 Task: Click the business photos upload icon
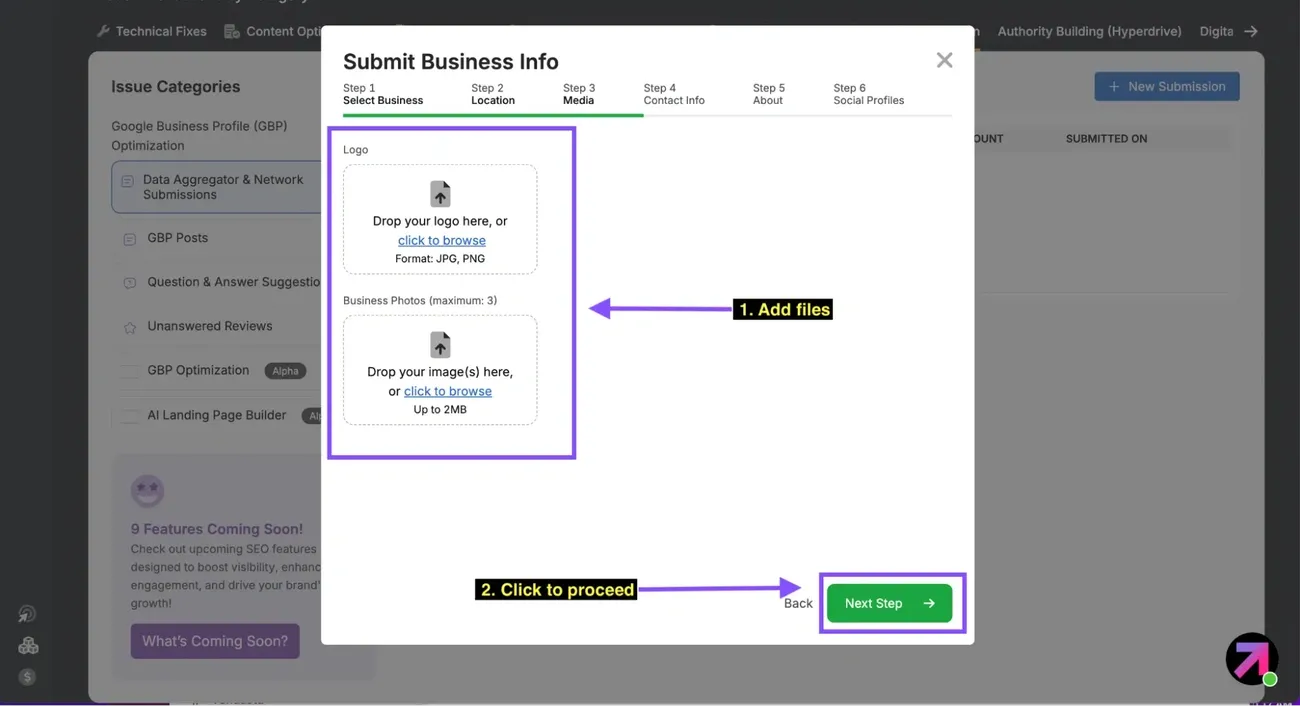coord(440,344)
